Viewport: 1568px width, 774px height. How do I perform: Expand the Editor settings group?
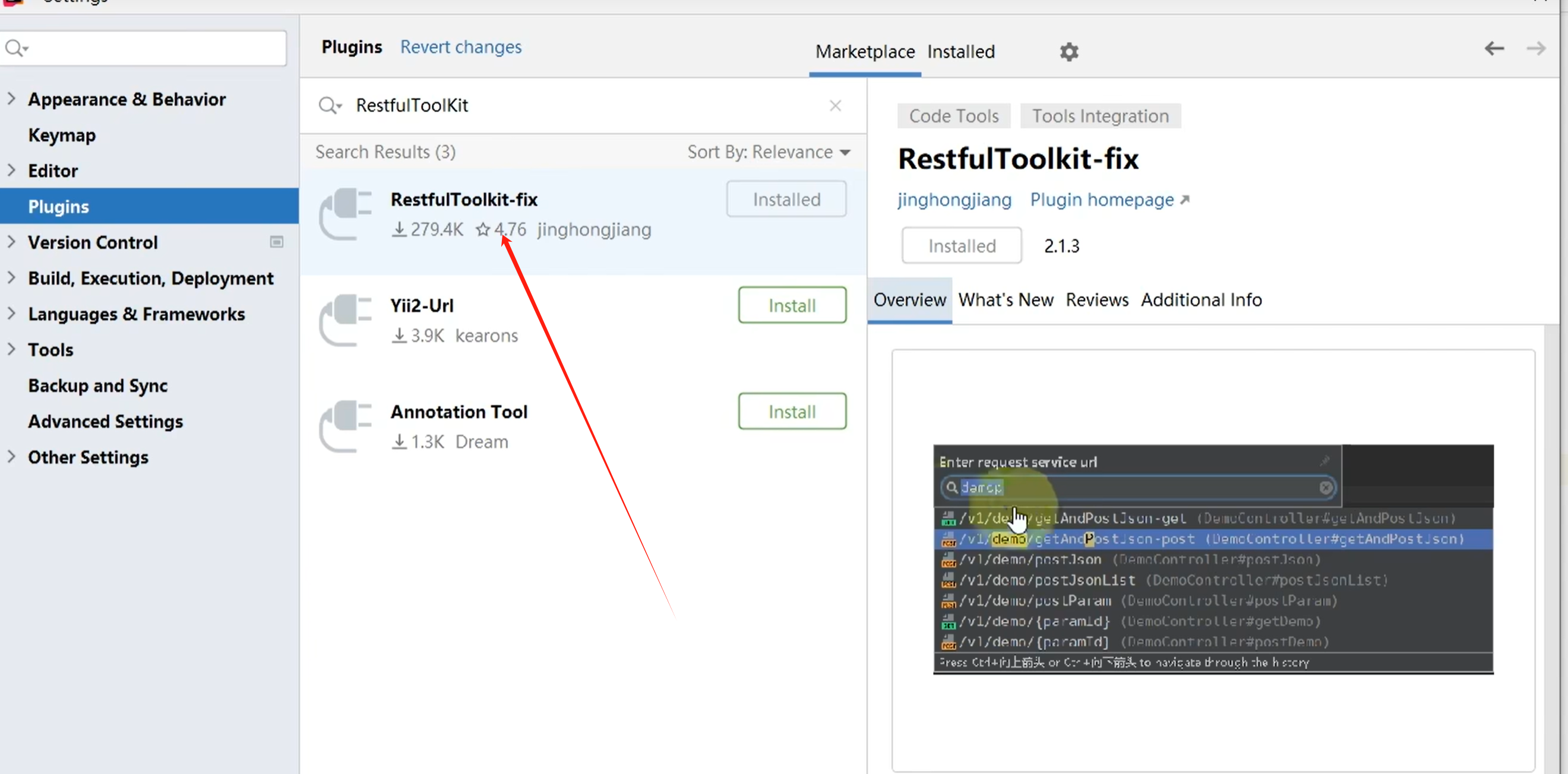pyautogui.click(x=11, y=170)
